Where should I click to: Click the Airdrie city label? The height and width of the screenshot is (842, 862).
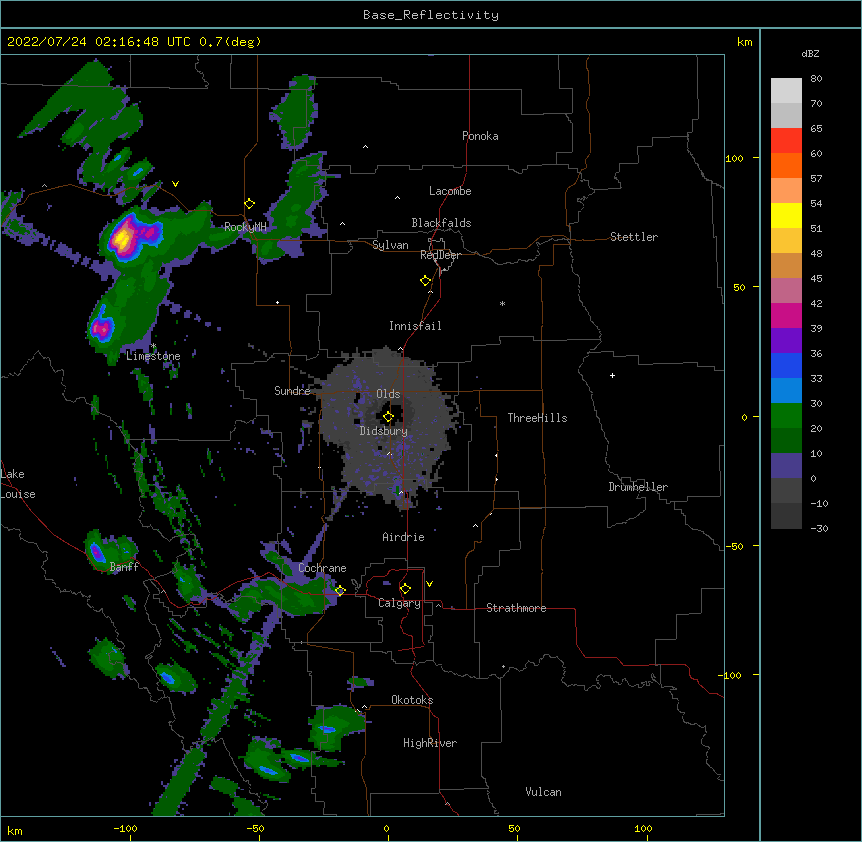403,537
